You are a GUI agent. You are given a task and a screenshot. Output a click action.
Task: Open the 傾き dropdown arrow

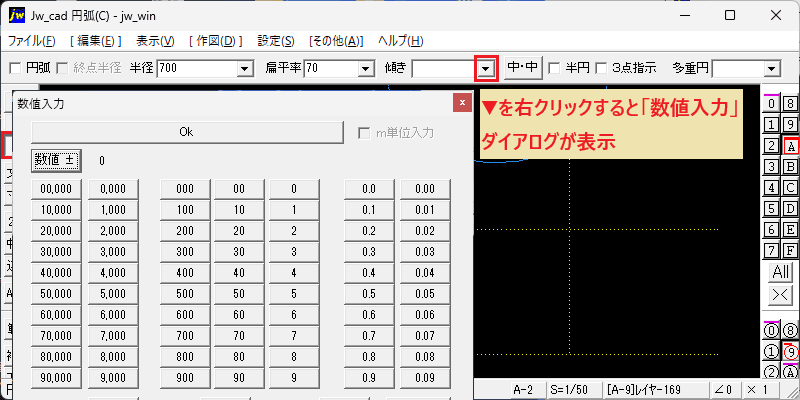[x=487, y=68]
